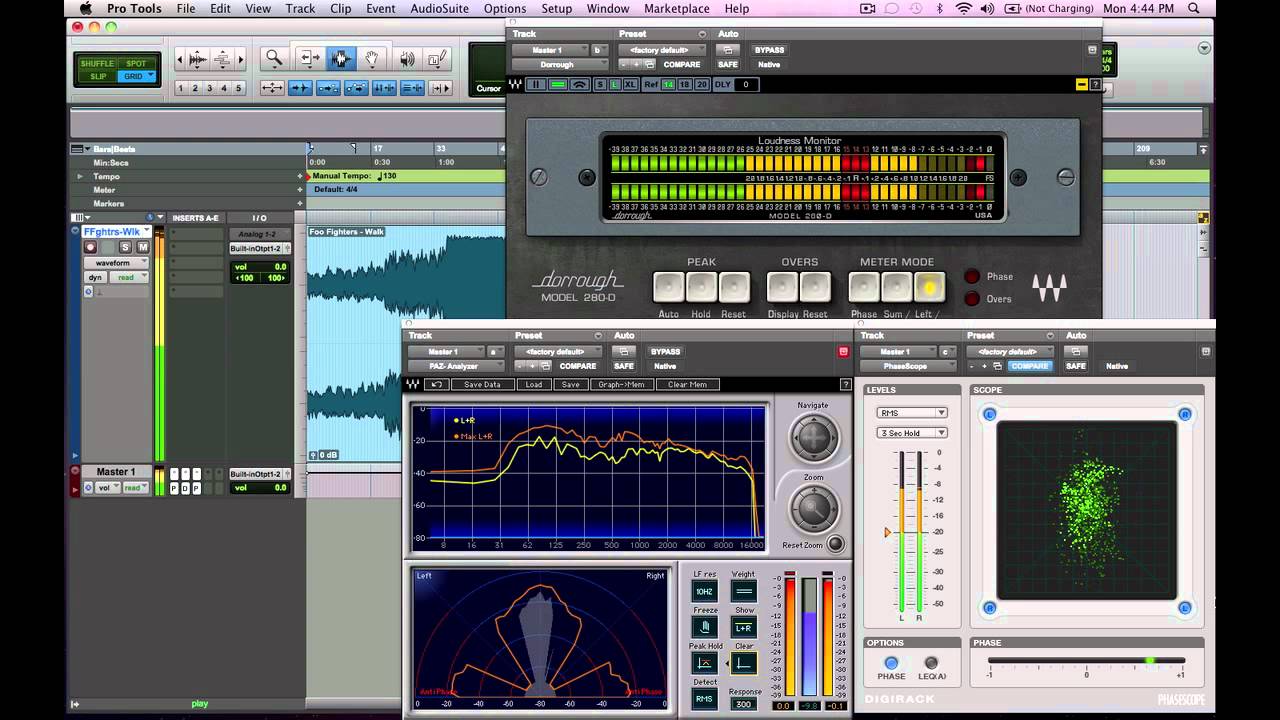Click the PhaseScope phase correlation slider

pyautogui.click(x=1087, y=661)
